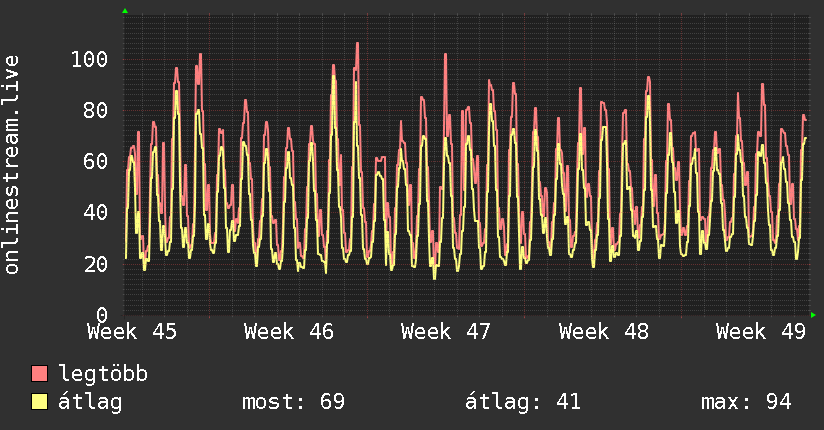The width and height of the screenshot is (824, 430).
Task: Select the 40 y-axis tick label
Action: [95, 213]
